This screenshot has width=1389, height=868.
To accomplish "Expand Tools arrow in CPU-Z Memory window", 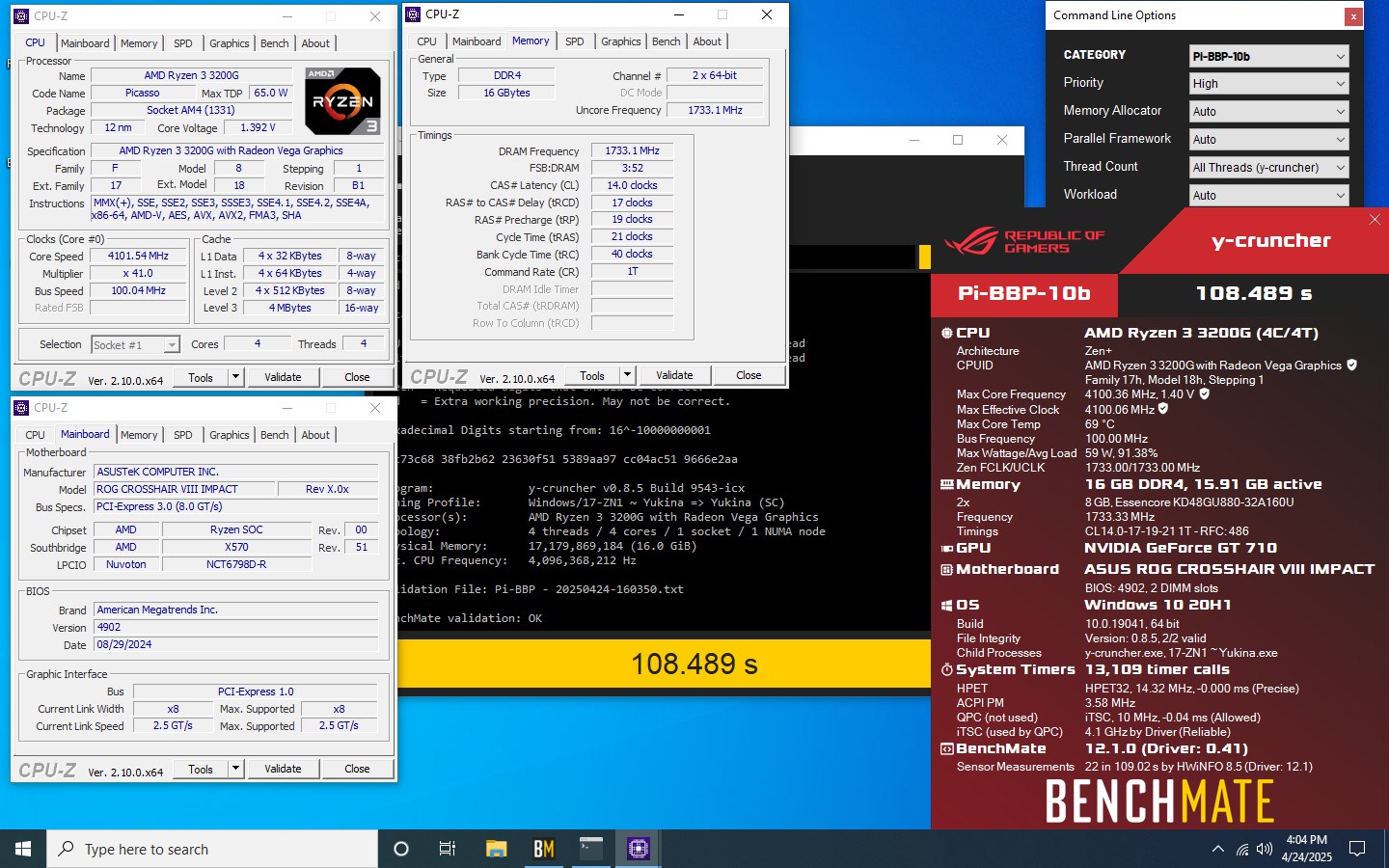I will pos(627,375).
